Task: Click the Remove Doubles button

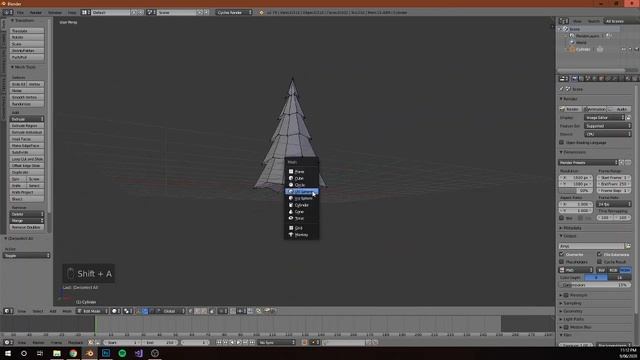Action: click(x=27, y=227)
